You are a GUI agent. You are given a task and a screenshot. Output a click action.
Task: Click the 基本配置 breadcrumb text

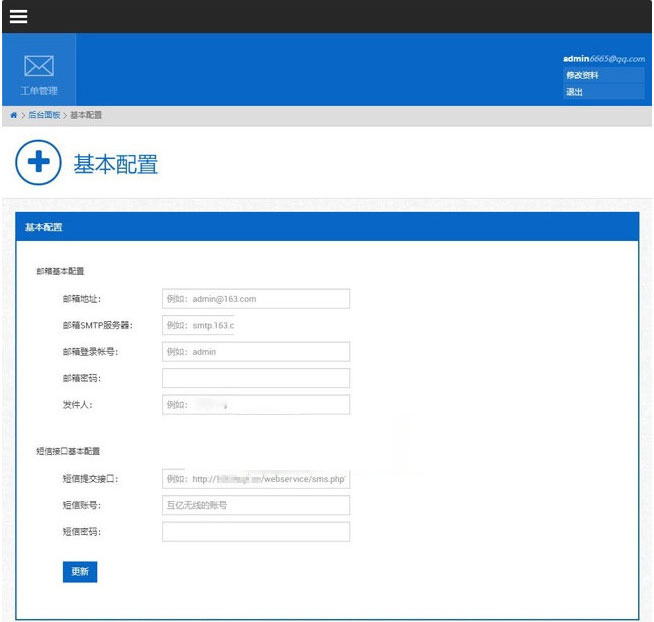pyautogui.click(x=86, y=115)
